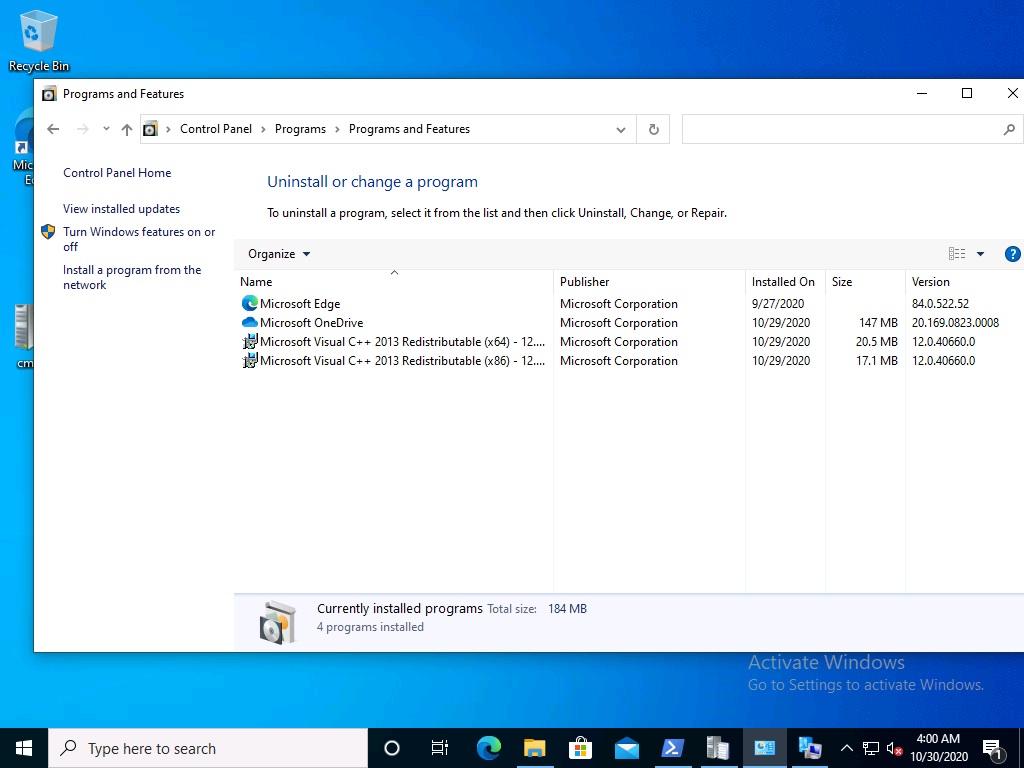This screenshot has height=768, width=1024.
Task: Click the Visual C++ 2013 (x64) installer icon
Action: (x=249, y=342)
